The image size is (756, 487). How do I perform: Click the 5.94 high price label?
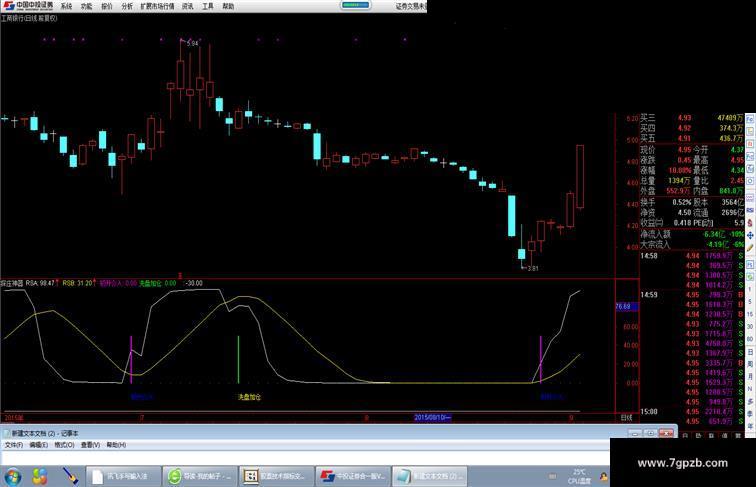coord(192,43)
